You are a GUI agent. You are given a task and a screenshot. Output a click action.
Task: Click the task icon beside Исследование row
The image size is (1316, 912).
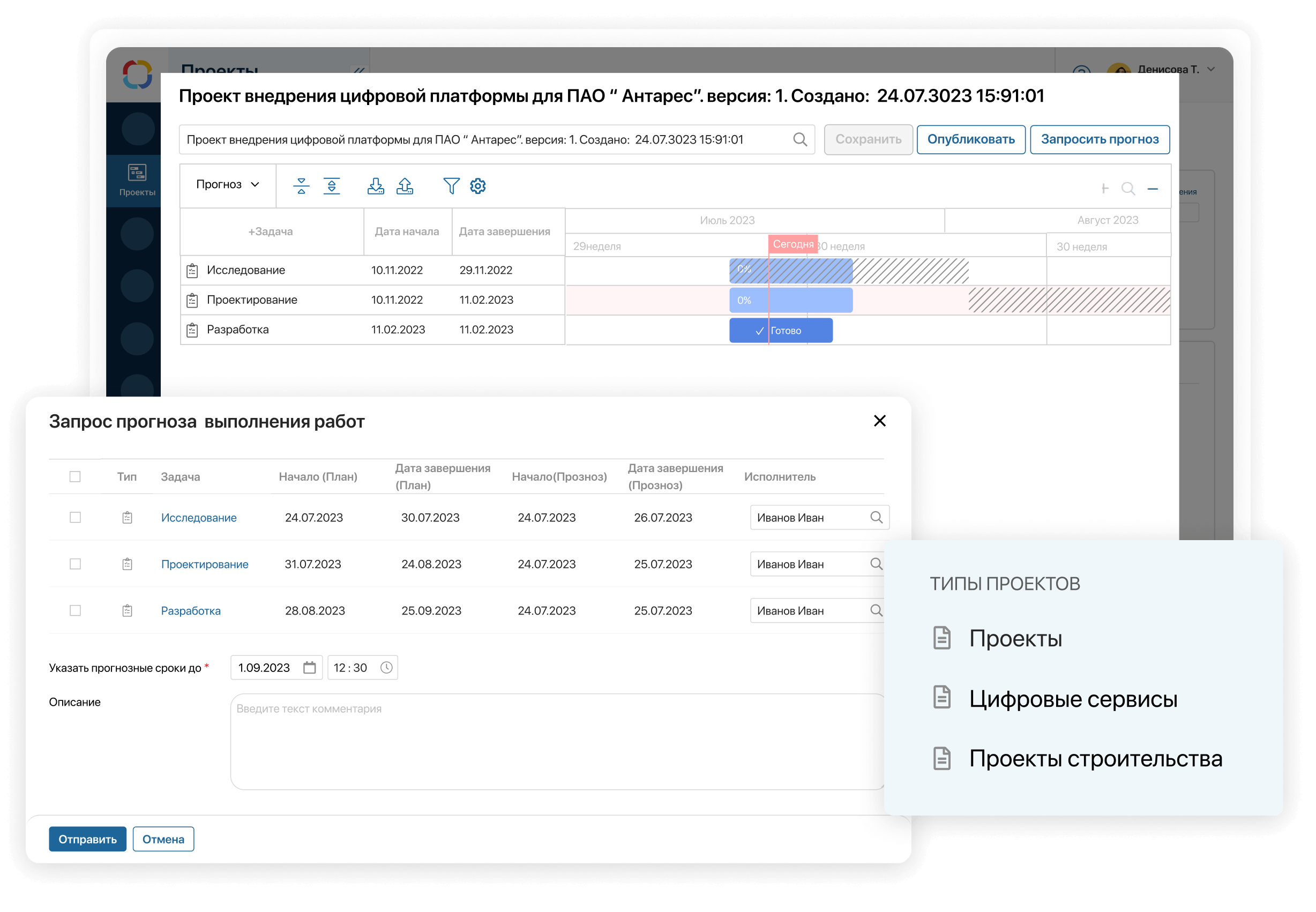[191, 270]
